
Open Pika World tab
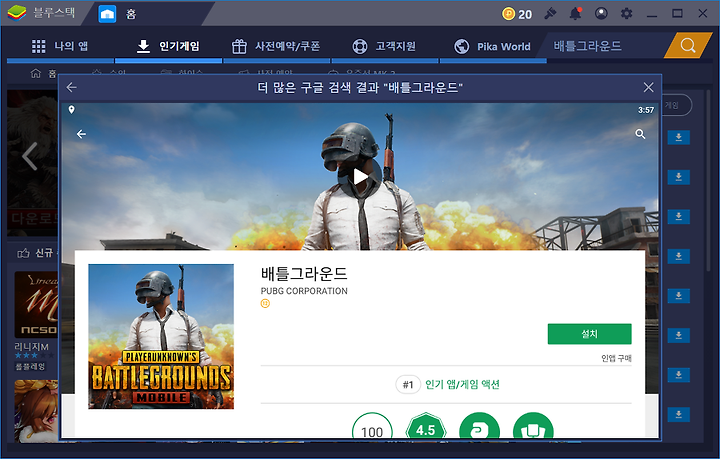(x=492, y=46)
